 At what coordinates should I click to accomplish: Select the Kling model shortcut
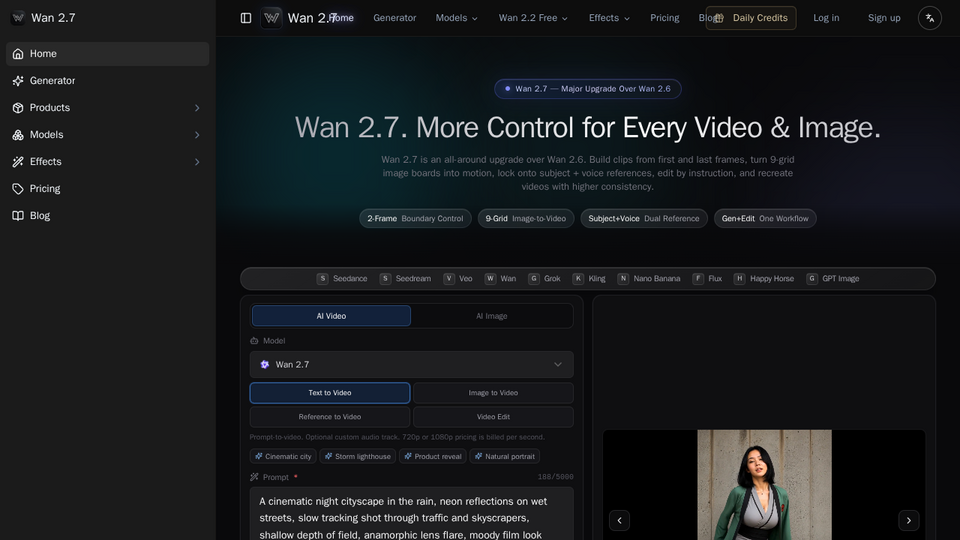pos(589,279)
